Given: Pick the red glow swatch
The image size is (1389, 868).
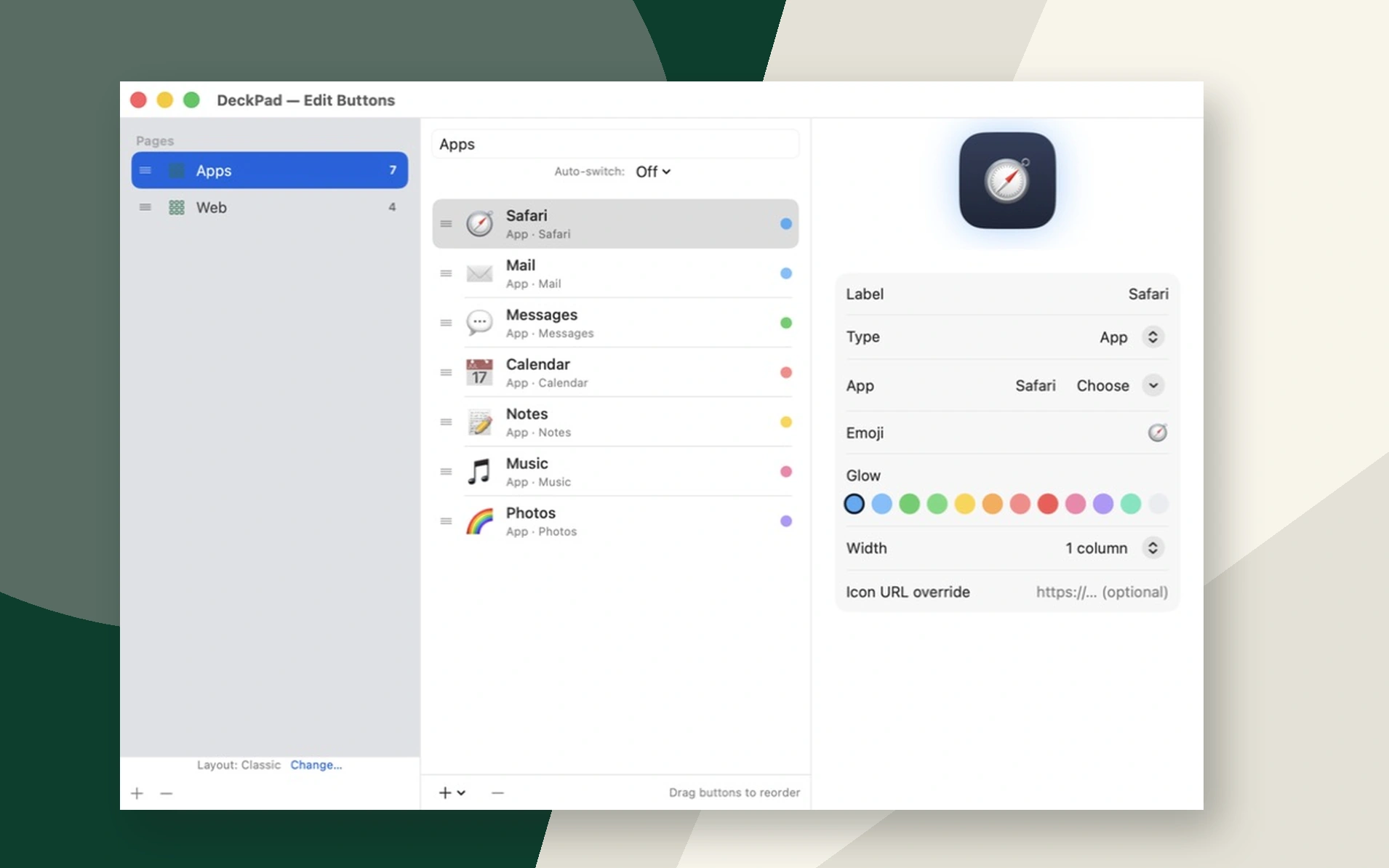Looking at the screenshot, I should (1047, 504).
